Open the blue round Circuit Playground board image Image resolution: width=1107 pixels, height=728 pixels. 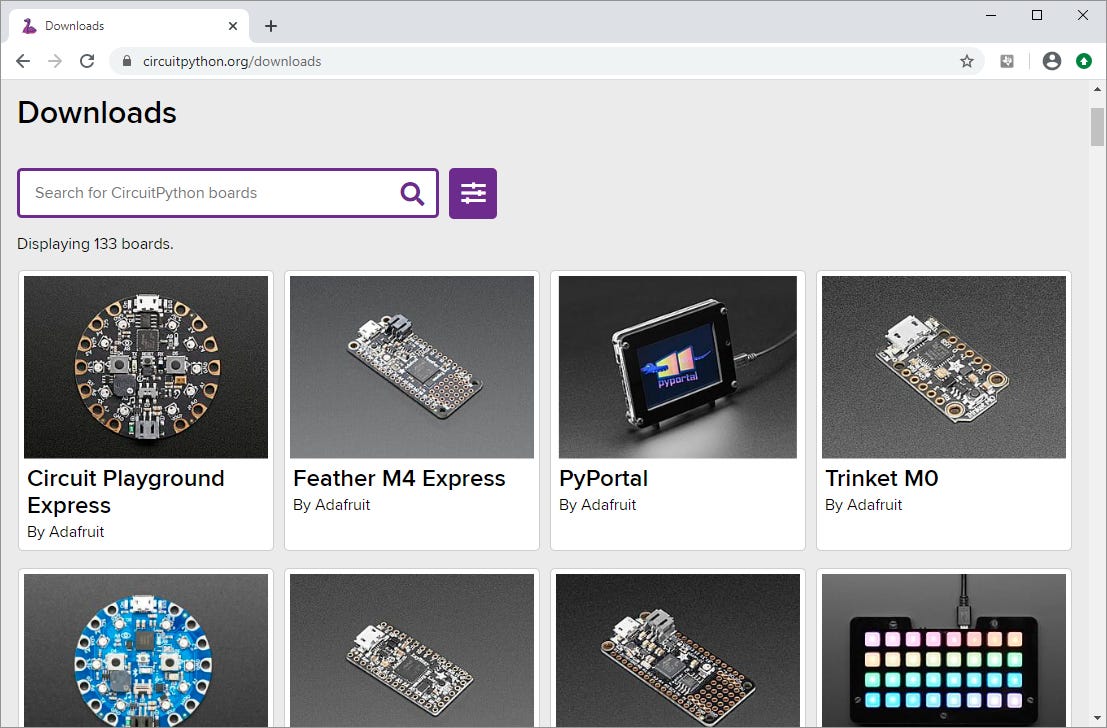click(x=146, y=650)
